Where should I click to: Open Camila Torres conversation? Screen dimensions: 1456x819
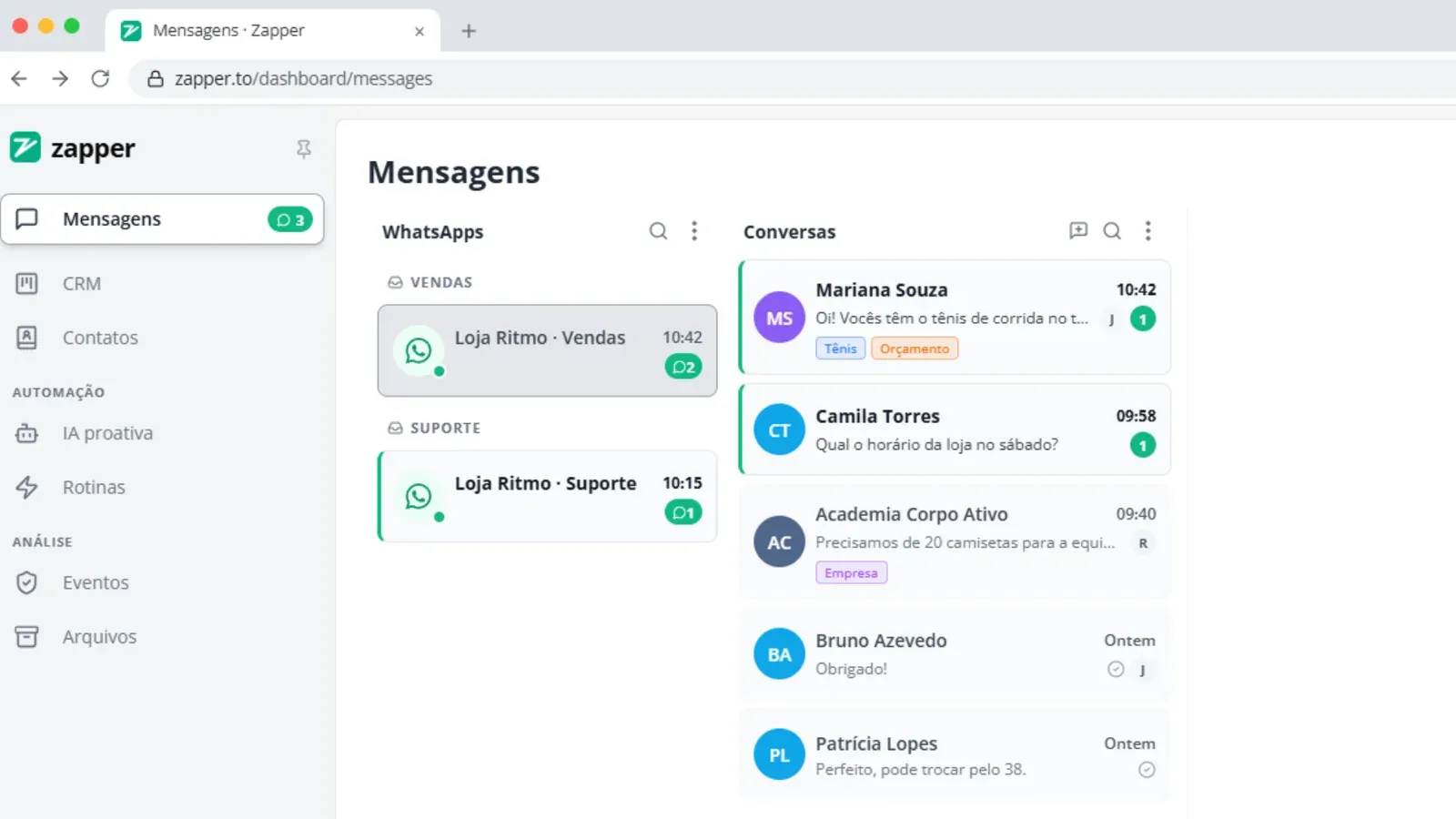pos(955,430)
